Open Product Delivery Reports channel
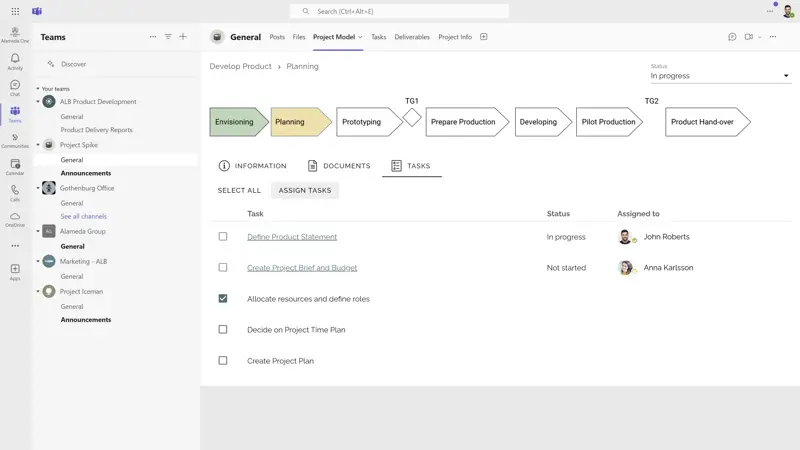The height and width of the screenshot is (450, 800). coord(96,130)
